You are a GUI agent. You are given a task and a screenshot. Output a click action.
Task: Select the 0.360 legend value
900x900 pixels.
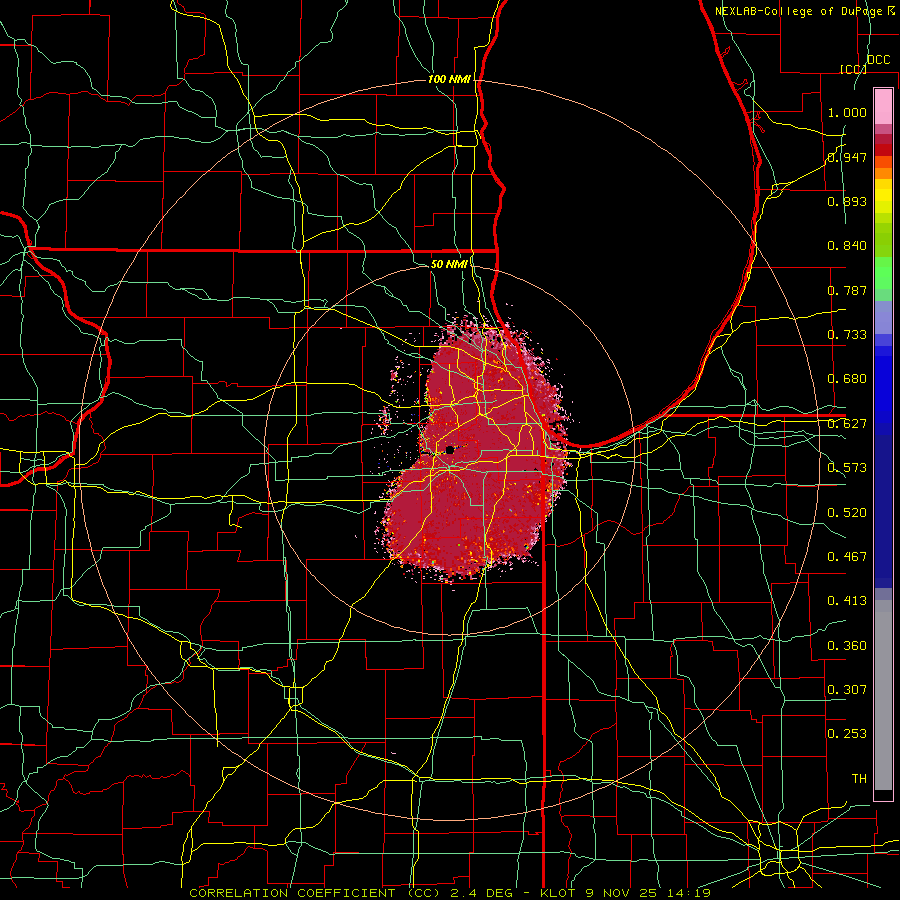847,646
